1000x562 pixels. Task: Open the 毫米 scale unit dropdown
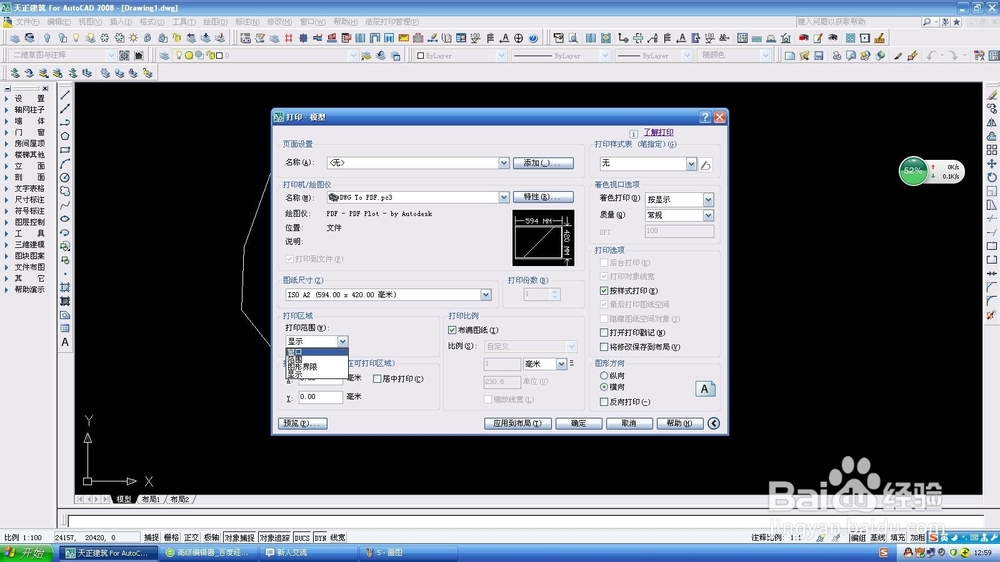(561, 364)
